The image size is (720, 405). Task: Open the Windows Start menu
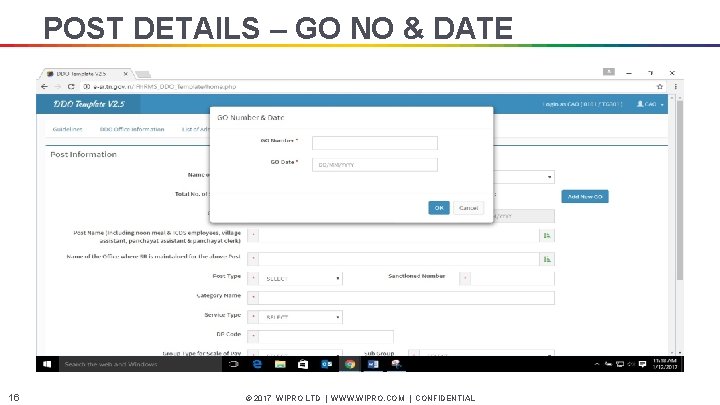click(47, 364)
